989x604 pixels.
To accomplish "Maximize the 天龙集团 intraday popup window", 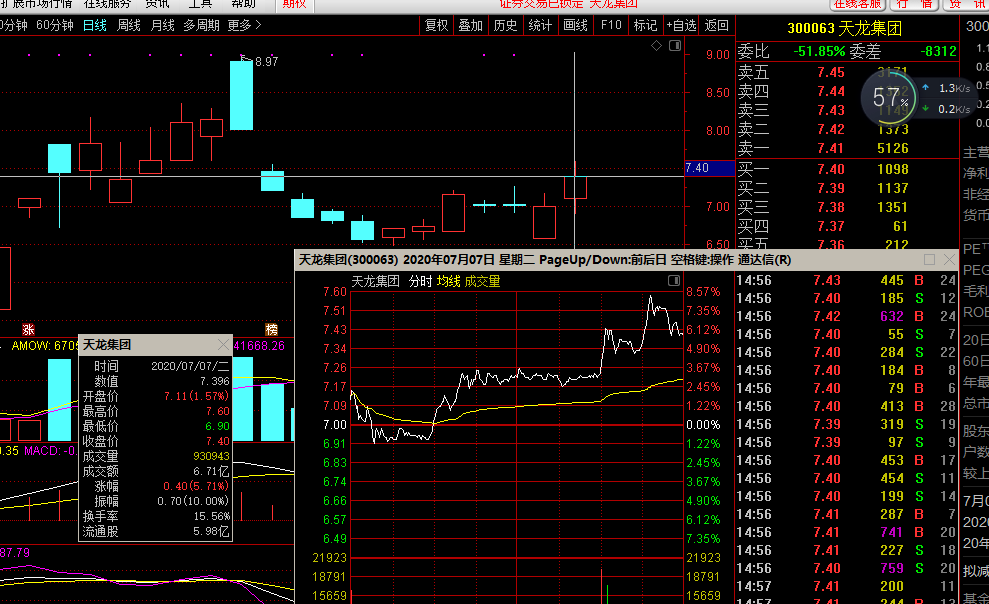I will 929,260.
